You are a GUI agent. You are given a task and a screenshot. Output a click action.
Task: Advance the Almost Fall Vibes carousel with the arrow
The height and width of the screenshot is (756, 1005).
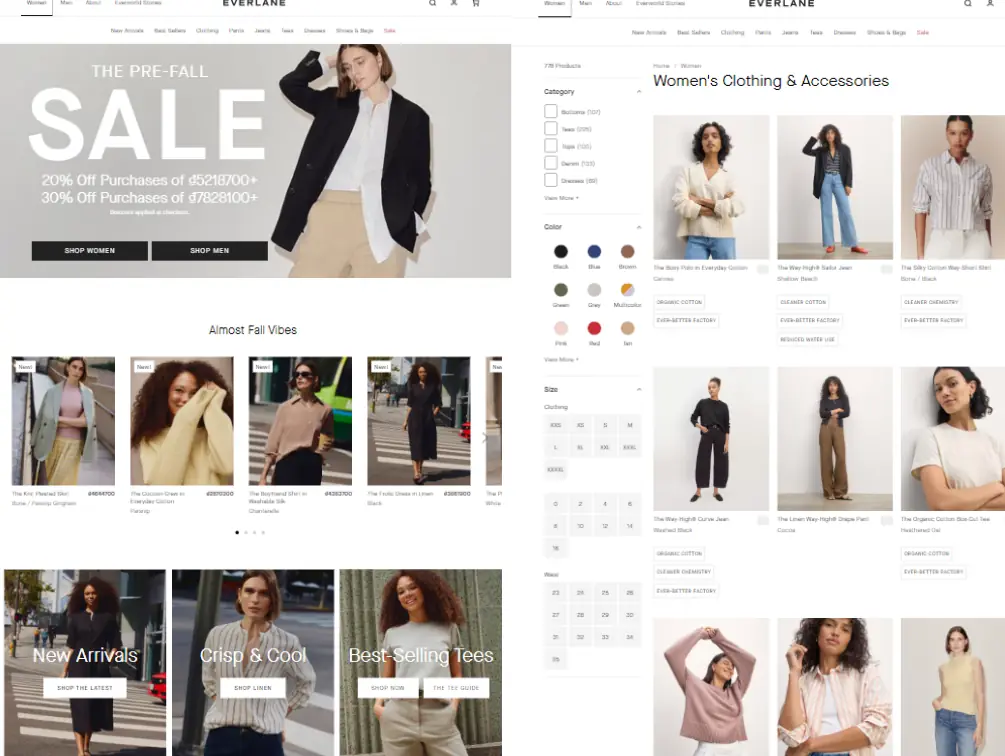coord(484,438)
